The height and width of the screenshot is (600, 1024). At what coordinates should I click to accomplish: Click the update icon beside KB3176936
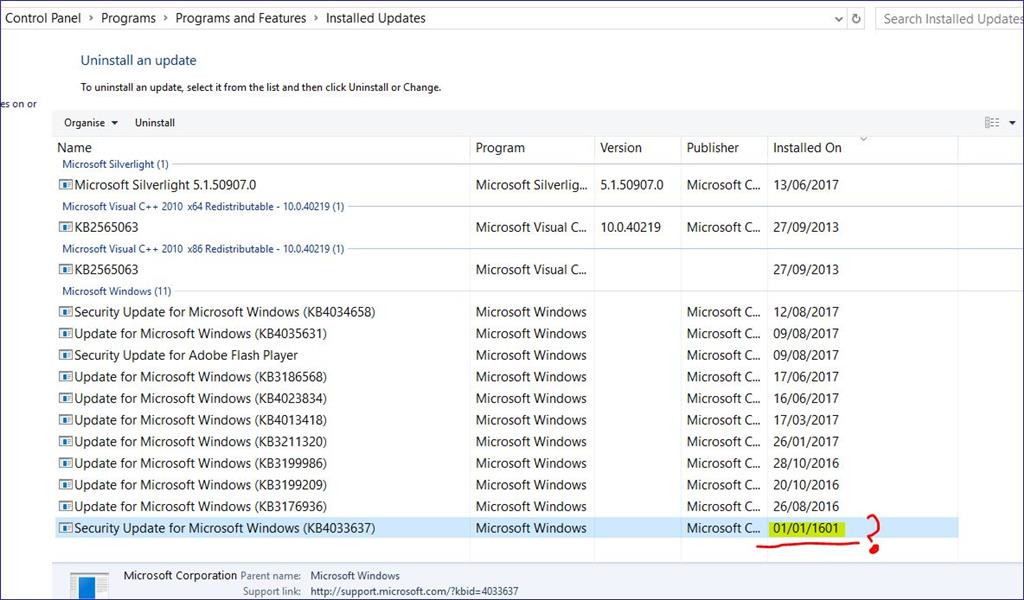[x=65, y=506]
